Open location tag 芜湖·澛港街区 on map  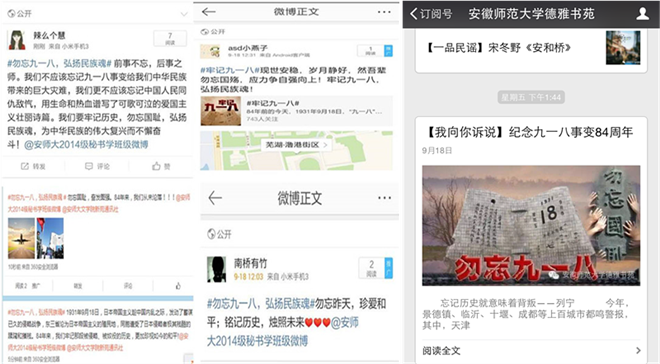[x=296, y=145]
